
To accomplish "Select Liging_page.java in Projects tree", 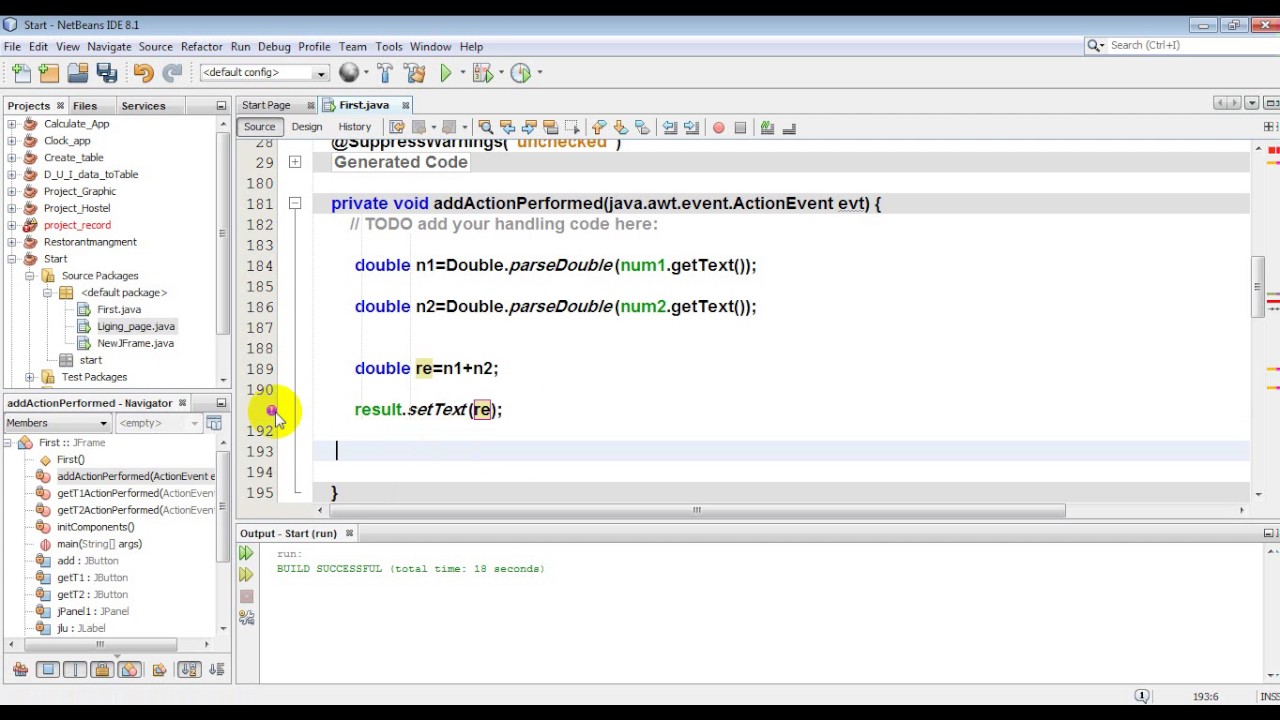I will [x=136, y=327].
